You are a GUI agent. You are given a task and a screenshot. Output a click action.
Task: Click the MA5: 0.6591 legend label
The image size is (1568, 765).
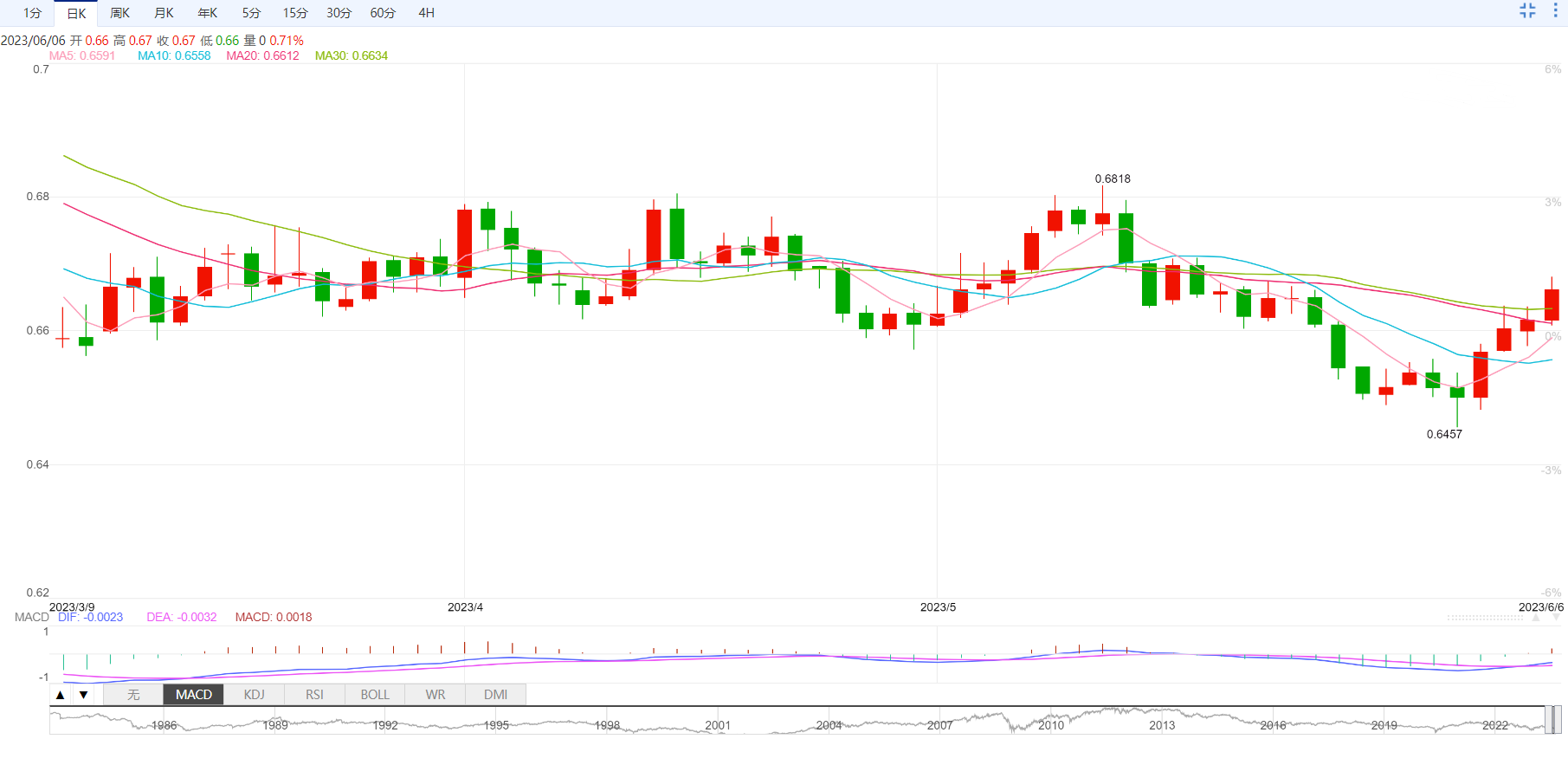pos(81,55)
